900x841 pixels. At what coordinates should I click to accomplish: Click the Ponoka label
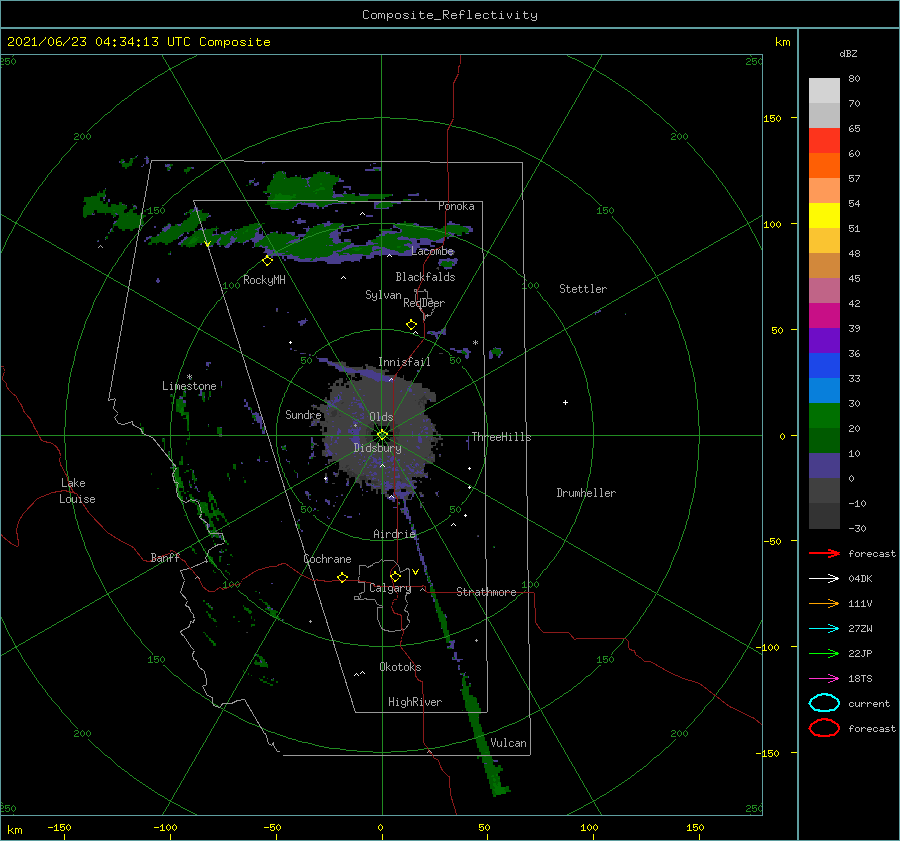click(456, 206)
